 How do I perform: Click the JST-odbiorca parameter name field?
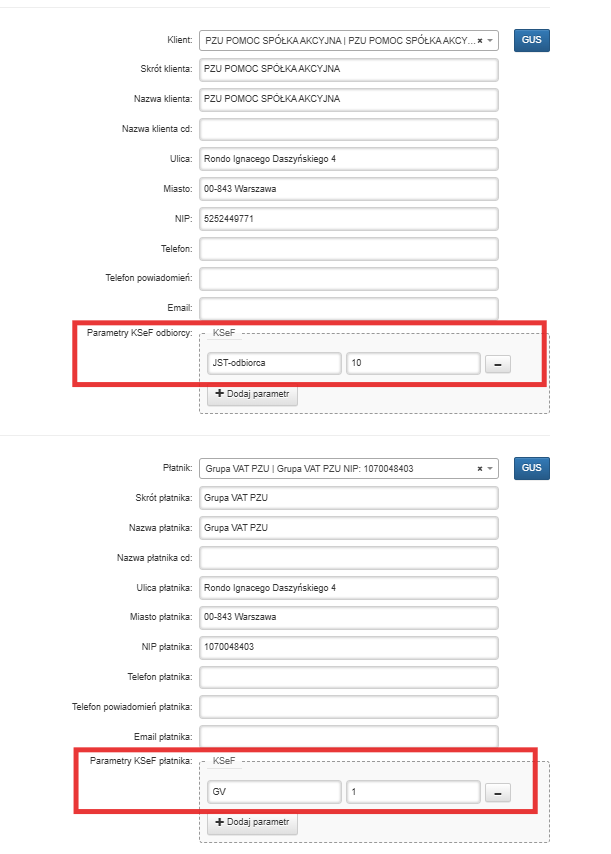(x=273, y=364)
